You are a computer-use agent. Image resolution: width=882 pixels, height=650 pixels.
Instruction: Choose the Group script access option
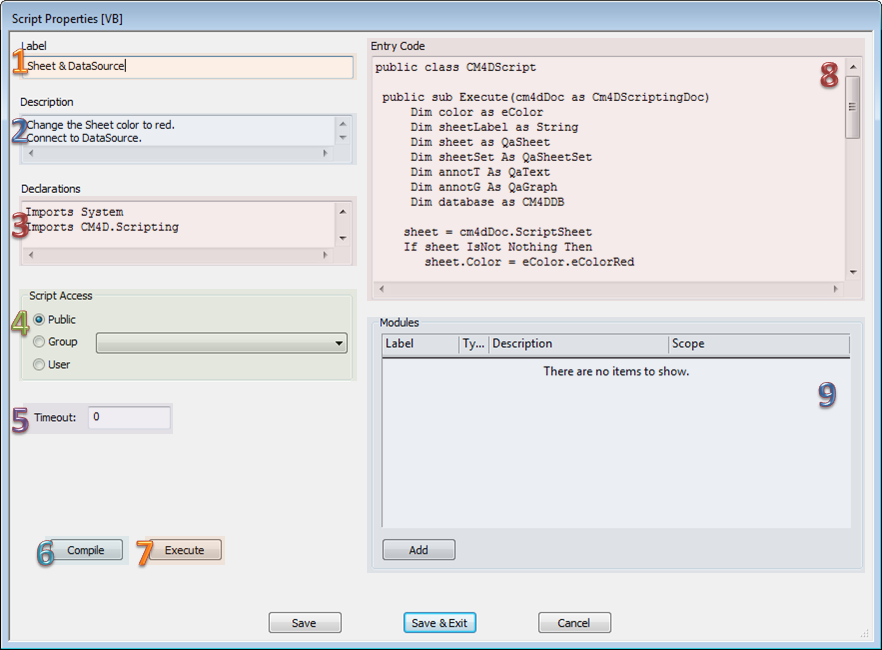tap(39, 342)
